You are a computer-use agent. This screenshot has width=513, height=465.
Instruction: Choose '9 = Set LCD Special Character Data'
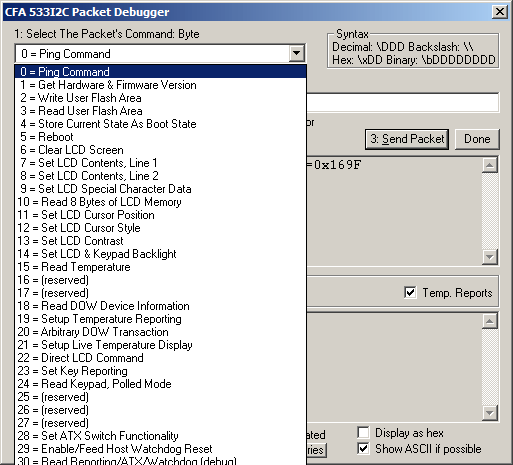pos(160,189)
